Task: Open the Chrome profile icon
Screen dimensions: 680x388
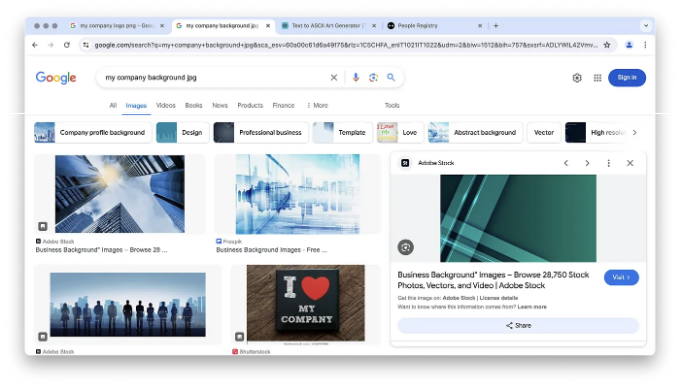Action: 629,45
